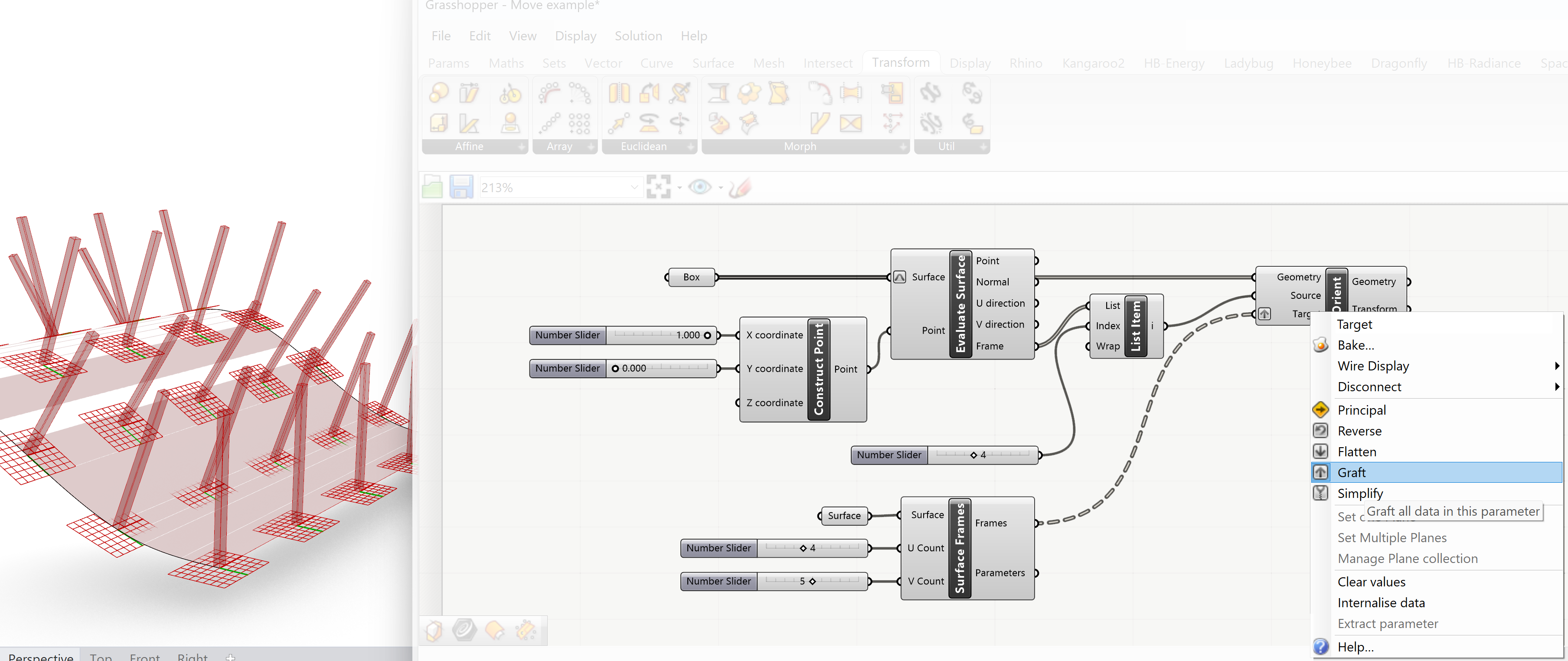
Task: Toggle Flatten in the context menu
Action: pos(1356,452)
